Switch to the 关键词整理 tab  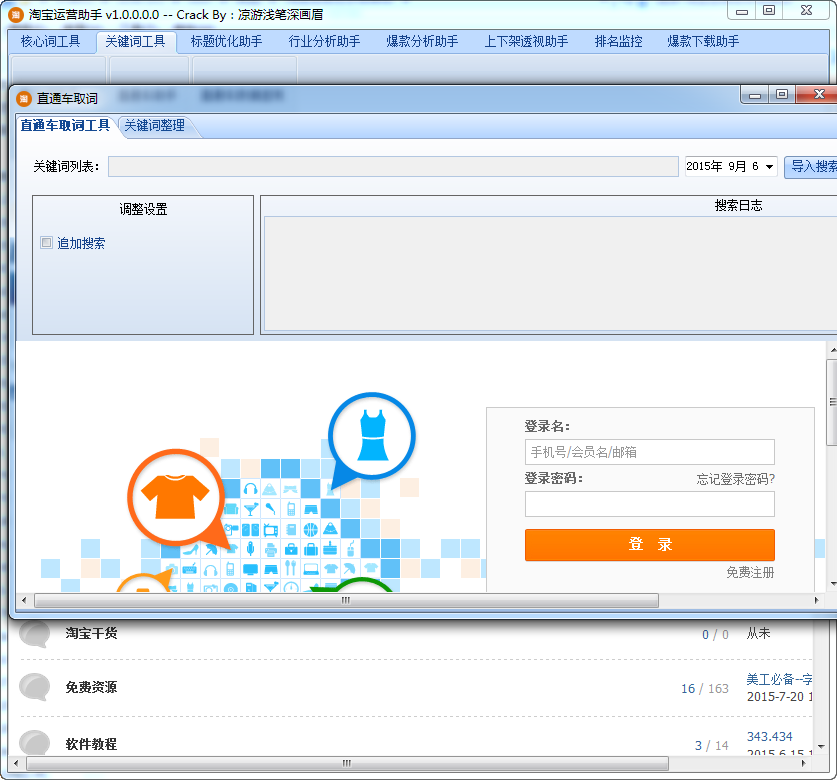tap(154, 125)
